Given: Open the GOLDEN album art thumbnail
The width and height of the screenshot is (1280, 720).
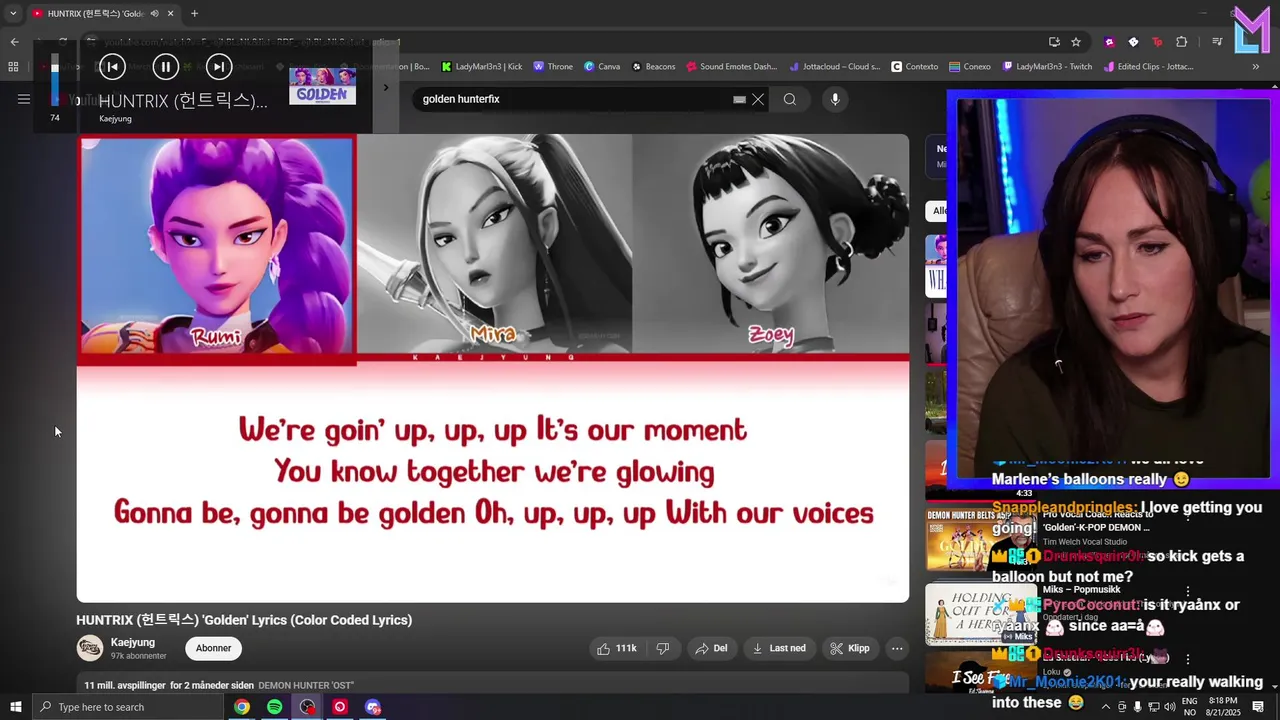Looking at the screenshot, I should point(322,85).
